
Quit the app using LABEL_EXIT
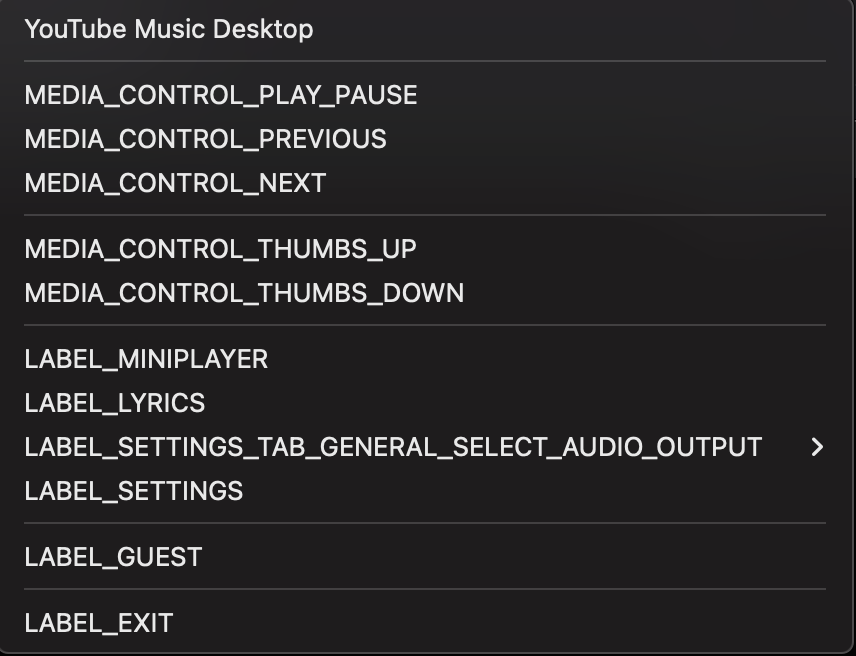tap(98, 623)
